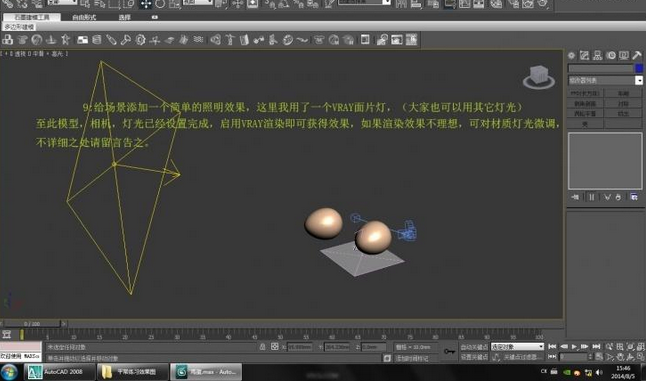Open the modifier list dropdown

pos(605,80)
